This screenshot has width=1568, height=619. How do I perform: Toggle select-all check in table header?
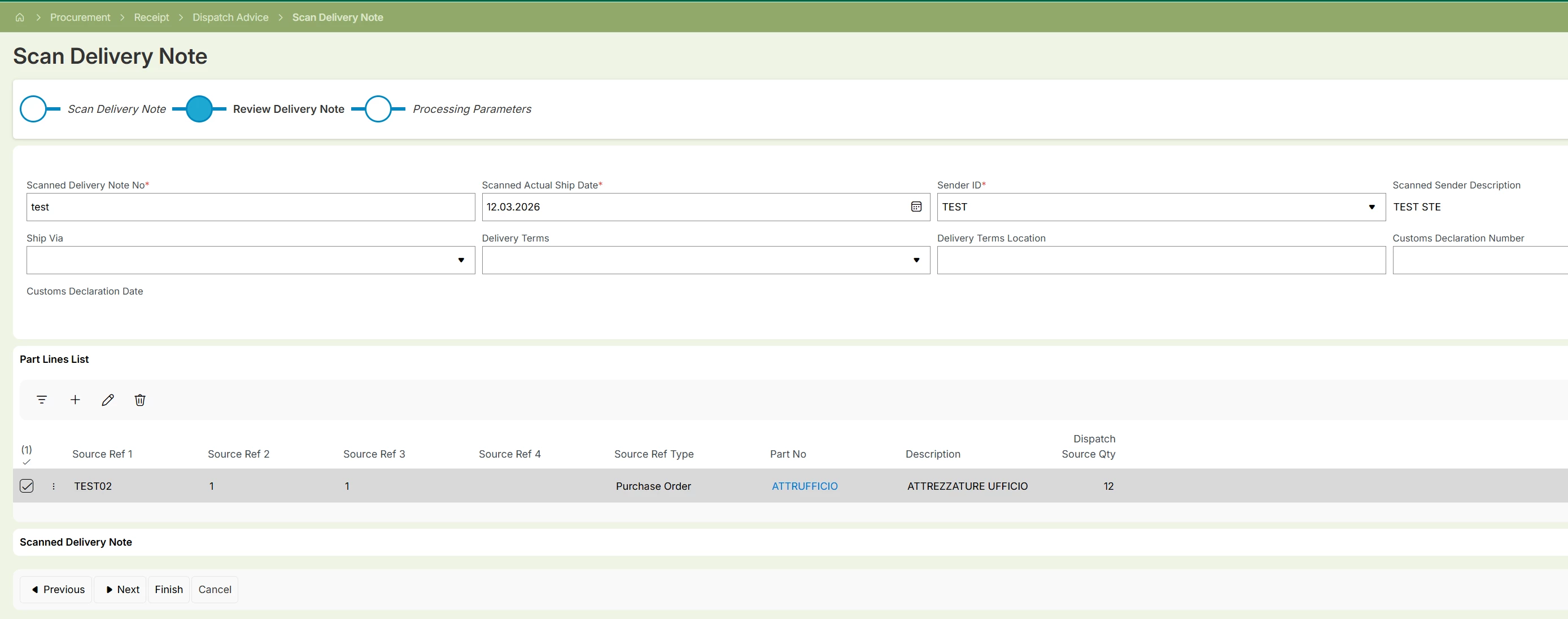click(26, 462)
